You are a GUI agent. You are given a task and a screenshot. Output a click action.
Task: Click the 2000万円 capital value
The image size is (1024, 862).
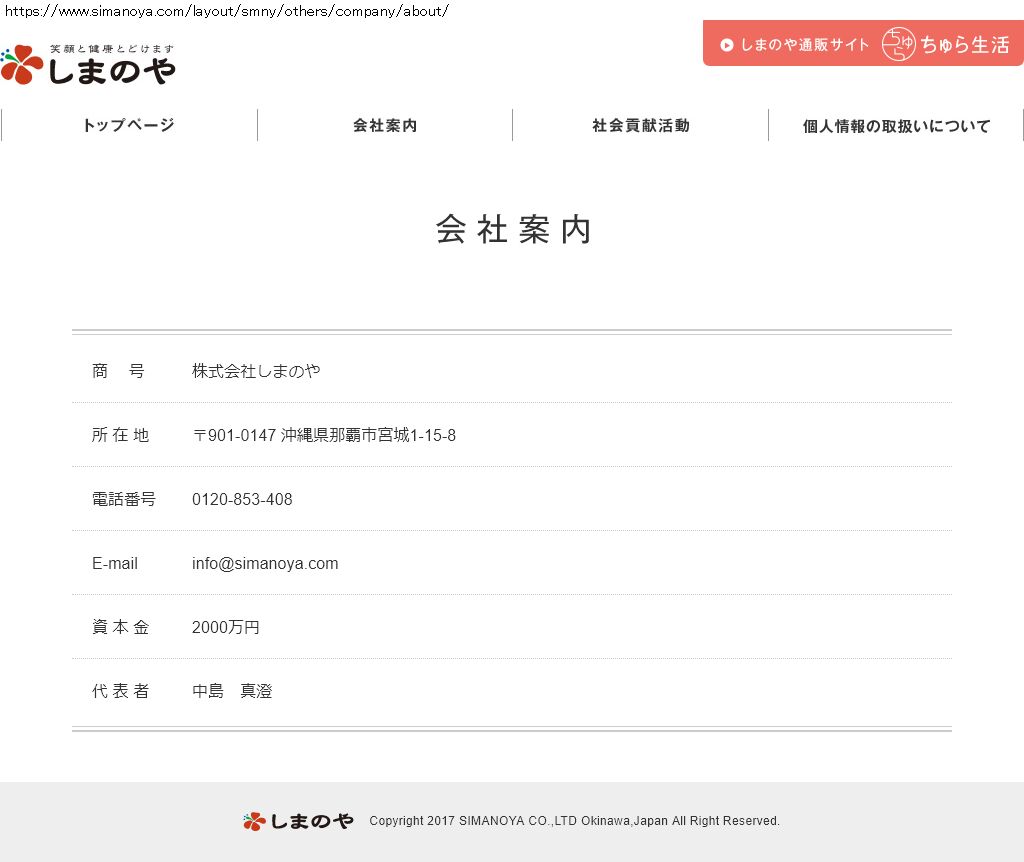pos(226,627)
